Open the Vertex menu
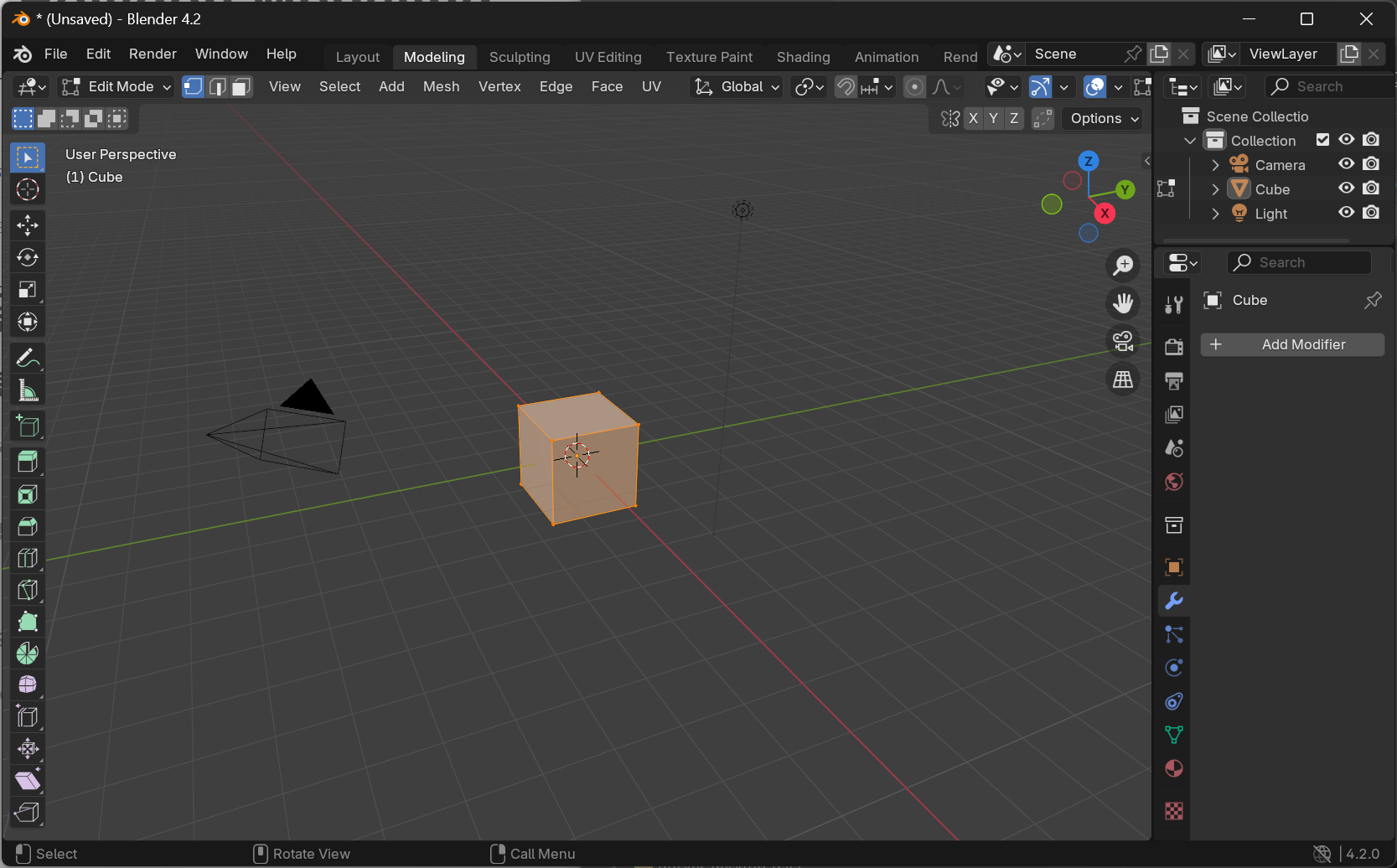This screenshot has width=1397, height=868. point(499,86)
